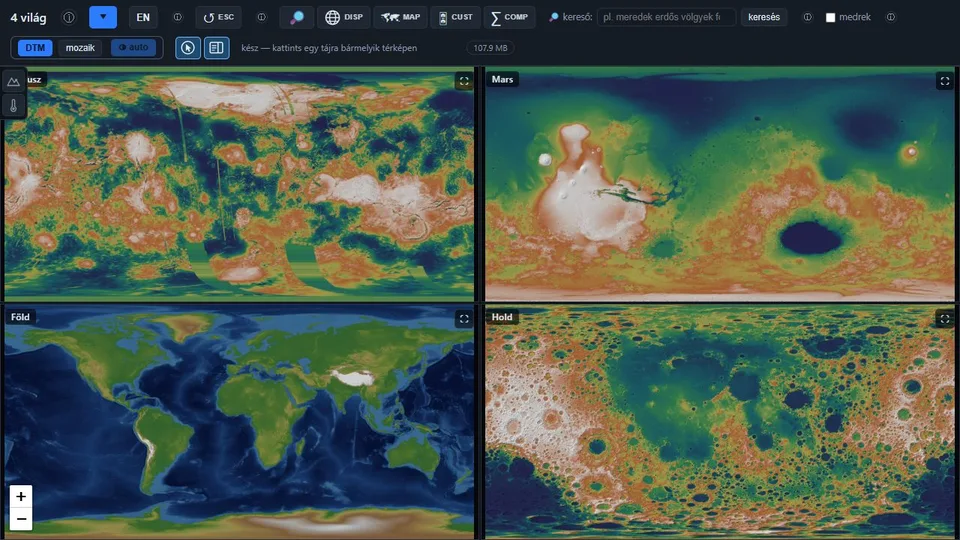Open the DISP globe display menu
Screen dimensions: 960x540
coord(343,17)
